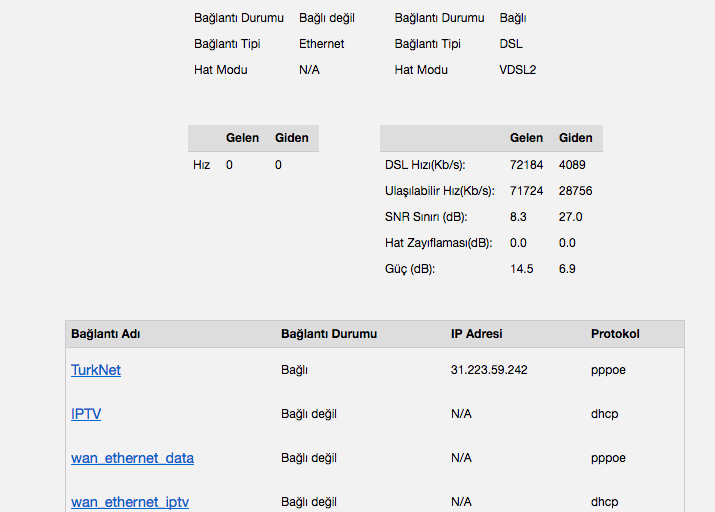This screenshot has height=512, width=715.
Task: Click the VDSL2 line mode value
Action: pyautogui.click(x=518, y=70)
